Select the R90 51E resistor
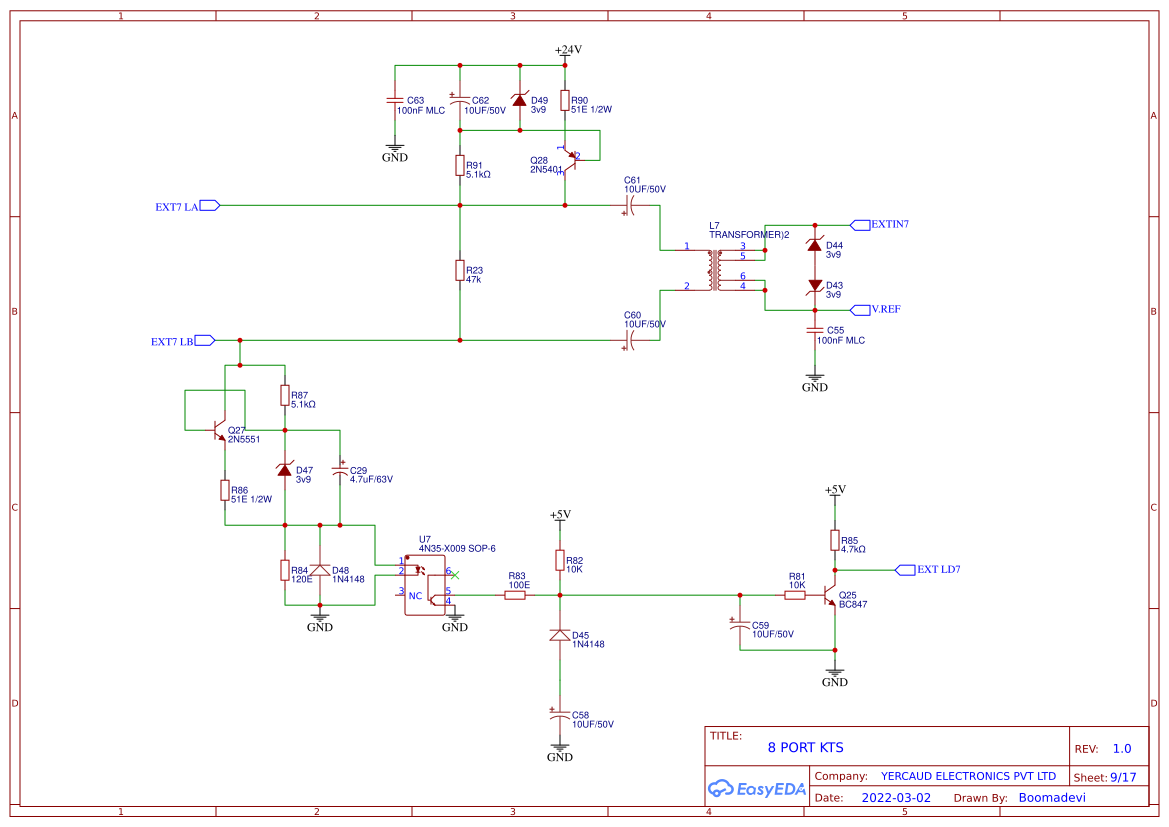The image size is (1169, 827). 565,101
